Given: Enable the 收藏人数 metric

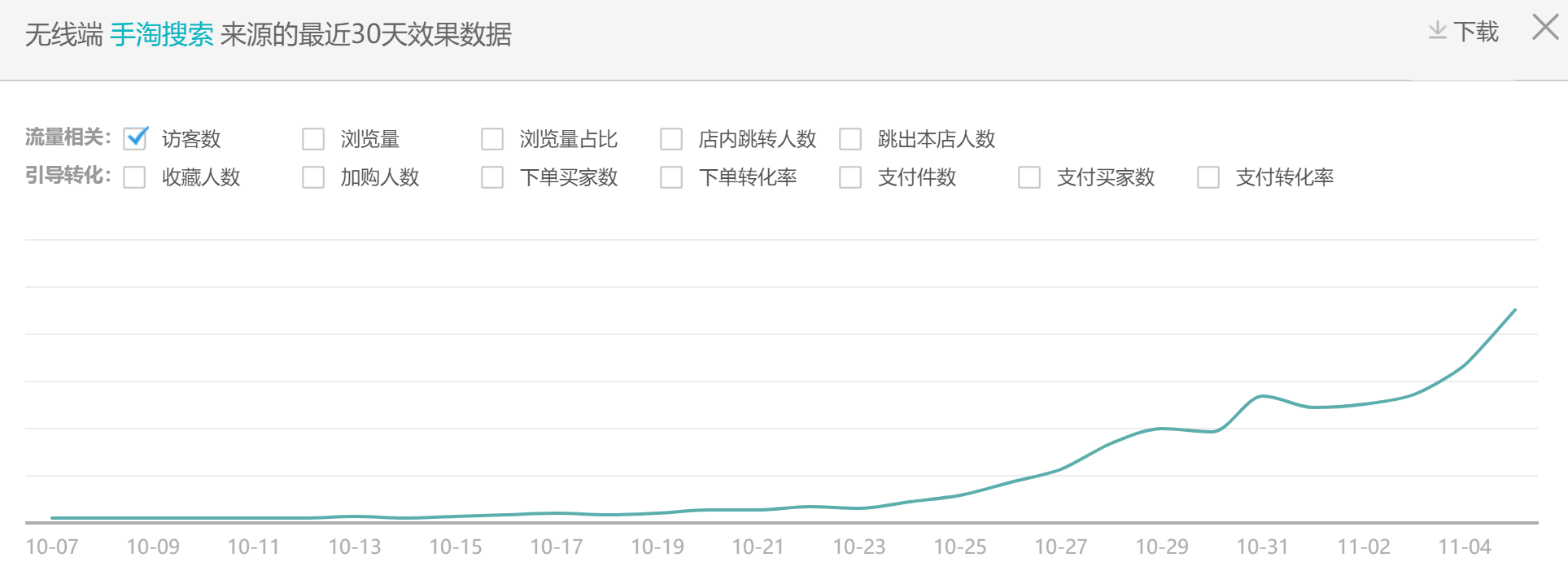Looking at the screenshot, I should click(134, 177).
